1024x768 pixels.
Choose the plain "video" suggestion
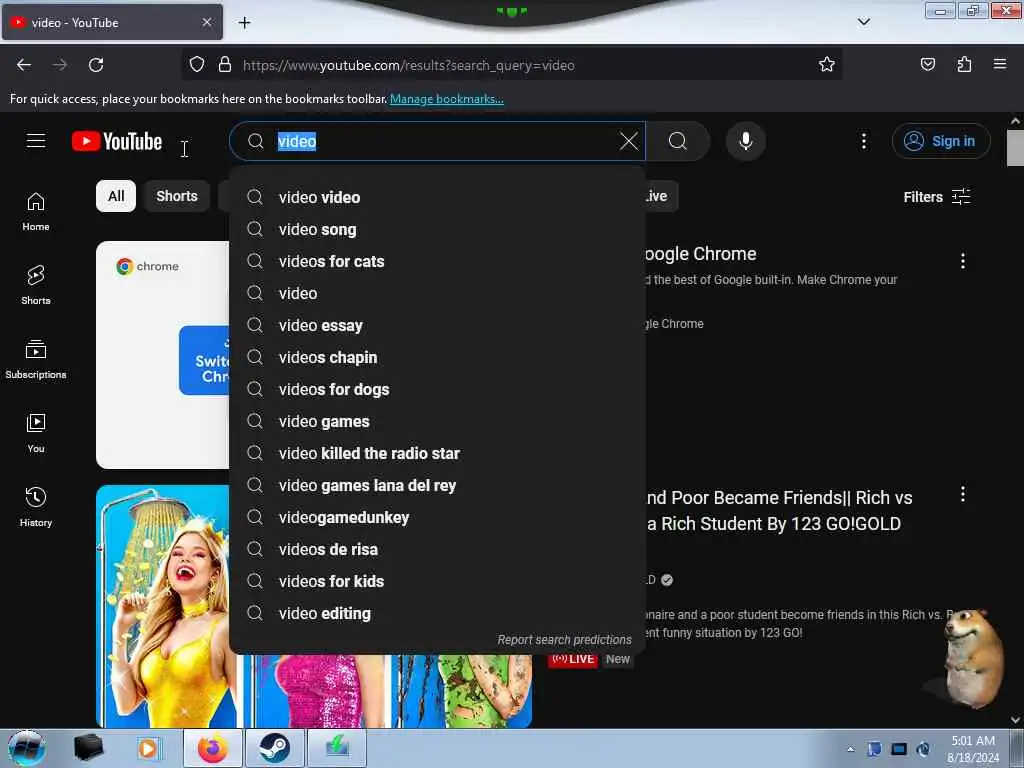tap(437, 293)
